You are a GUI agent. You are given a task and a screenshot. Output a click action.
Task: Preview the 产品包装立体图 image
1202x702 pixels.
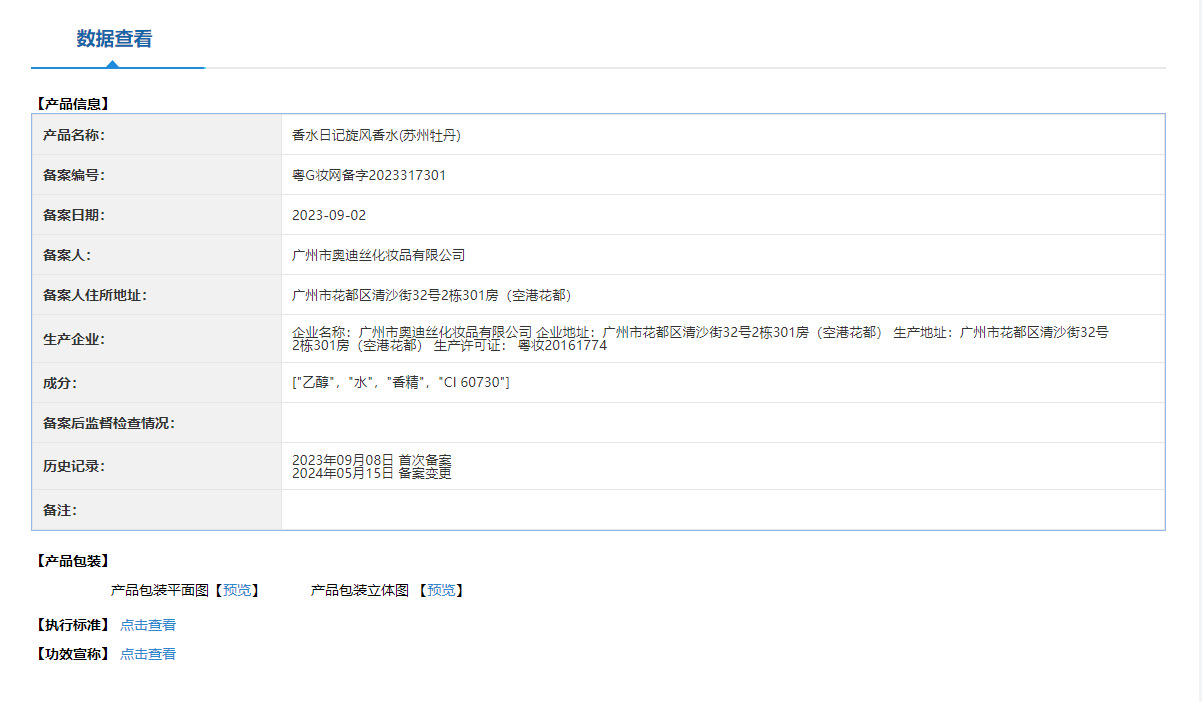point(441,590)
